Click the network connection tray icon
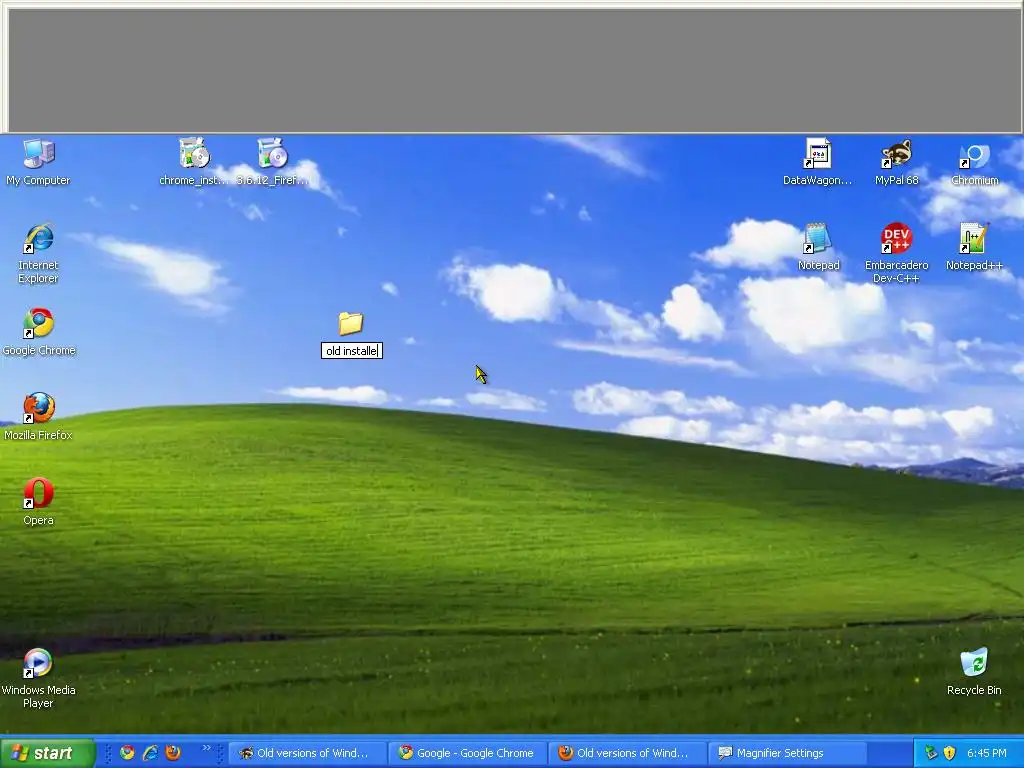The image size is (1024, 768). (931, 753)
